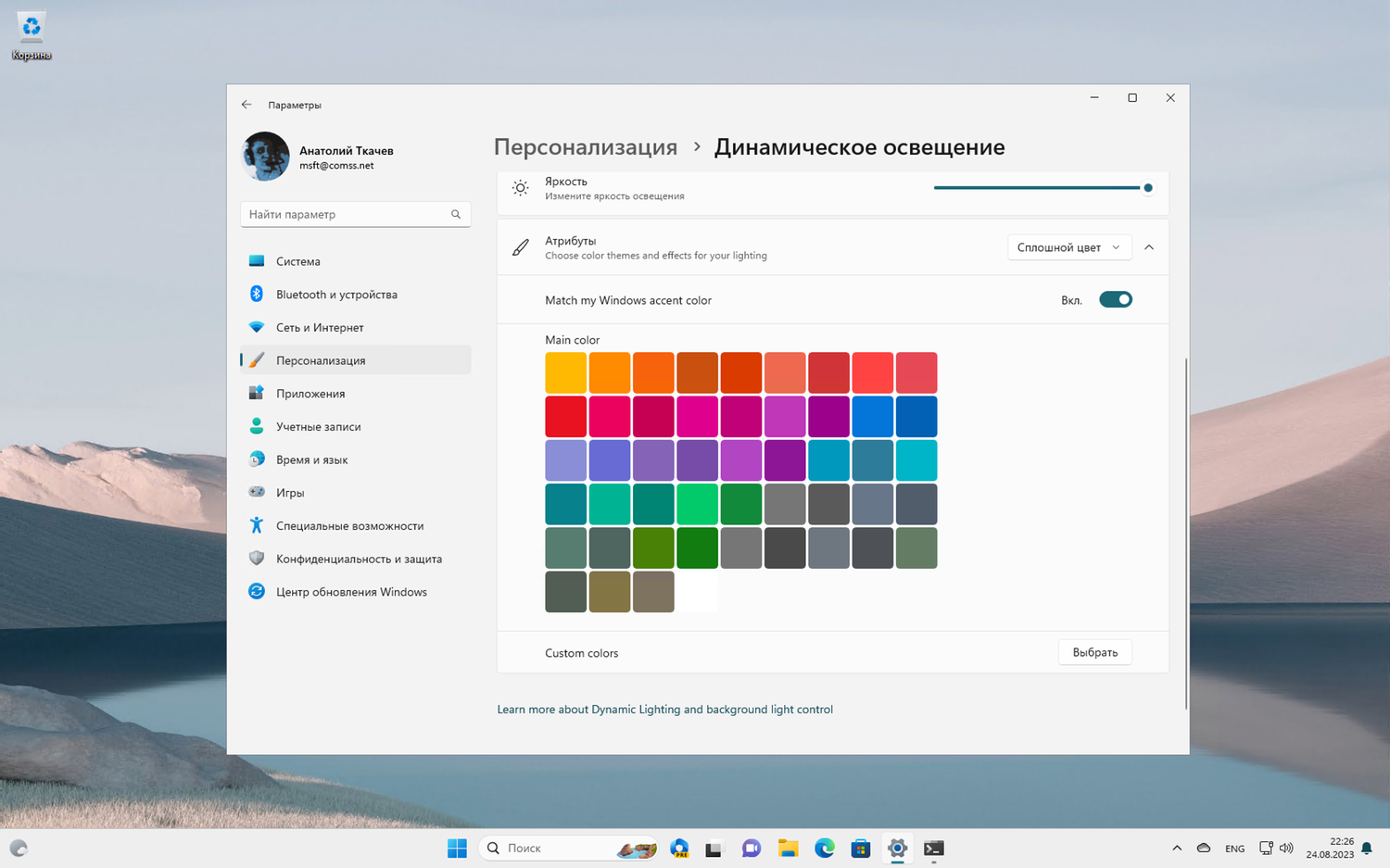Select the white swatch in Main color
Image resolution: width=1390 pixels, height=868 pixels.
pos(698,592)
